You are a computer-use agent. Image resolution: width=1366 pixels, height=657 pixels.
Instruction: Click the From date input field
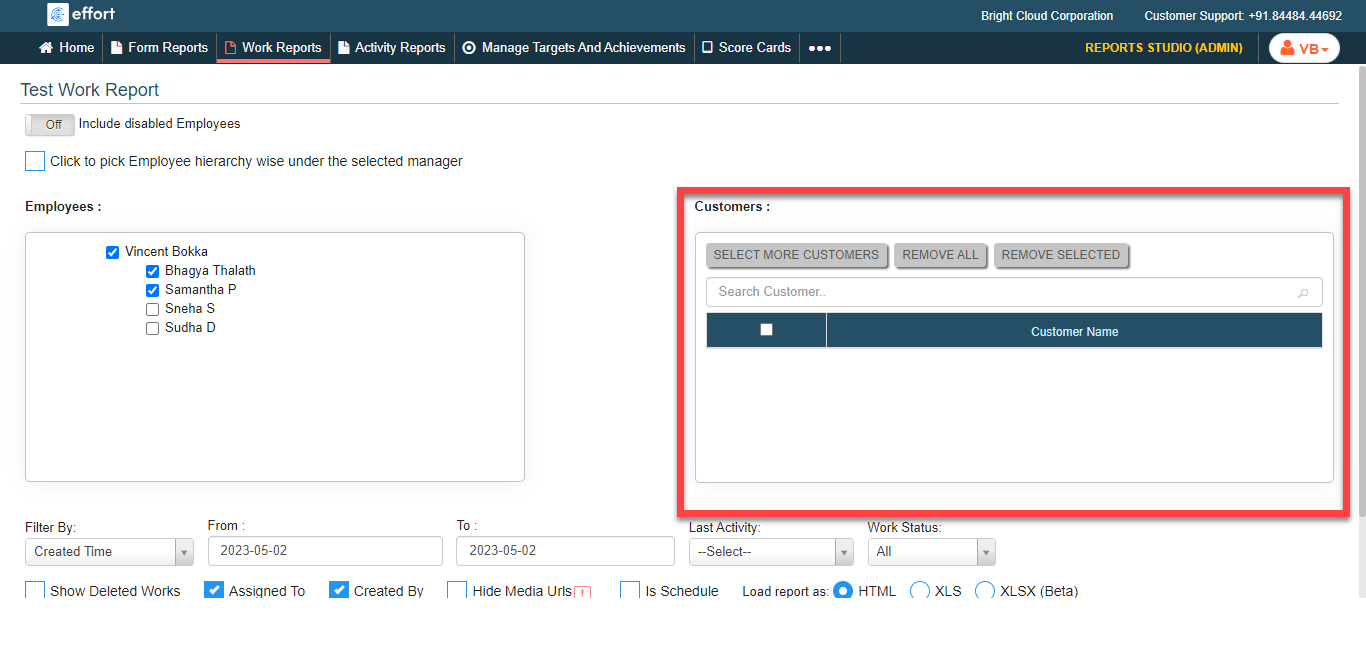(x=325, y=552)
